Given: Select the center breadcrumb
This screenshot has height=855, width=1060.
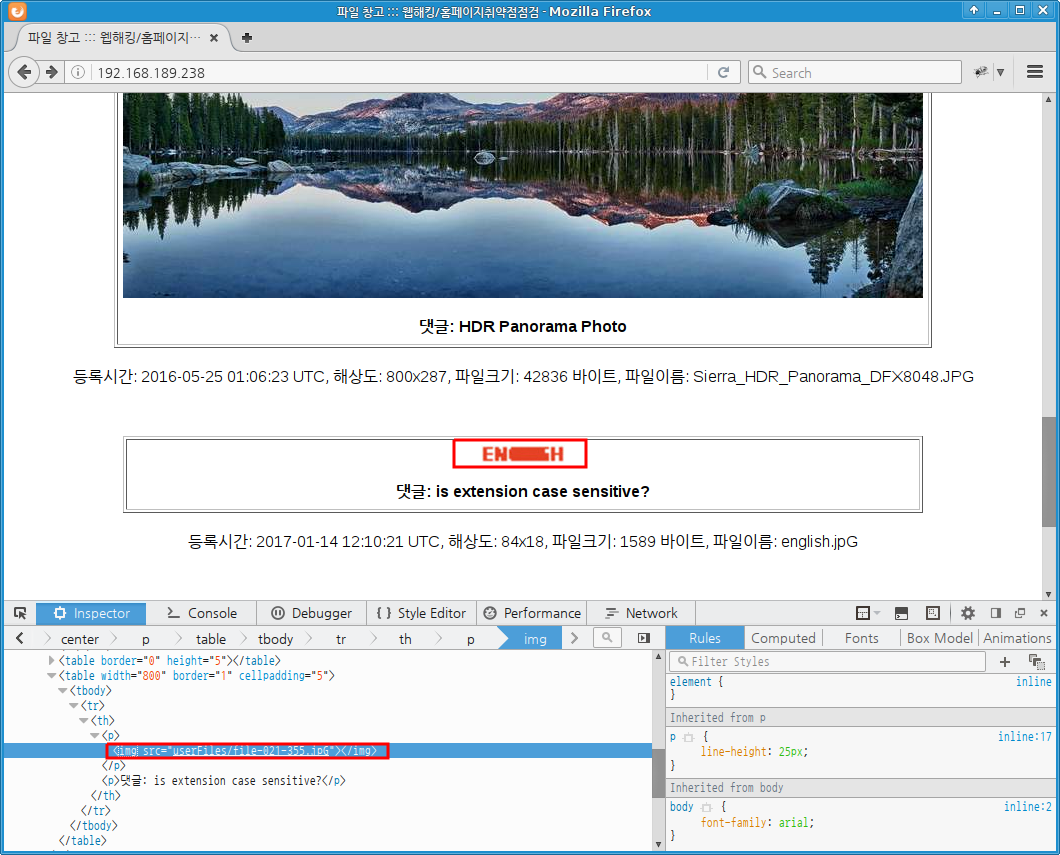Looking at the screenshot, I should (x=80, y=639).
